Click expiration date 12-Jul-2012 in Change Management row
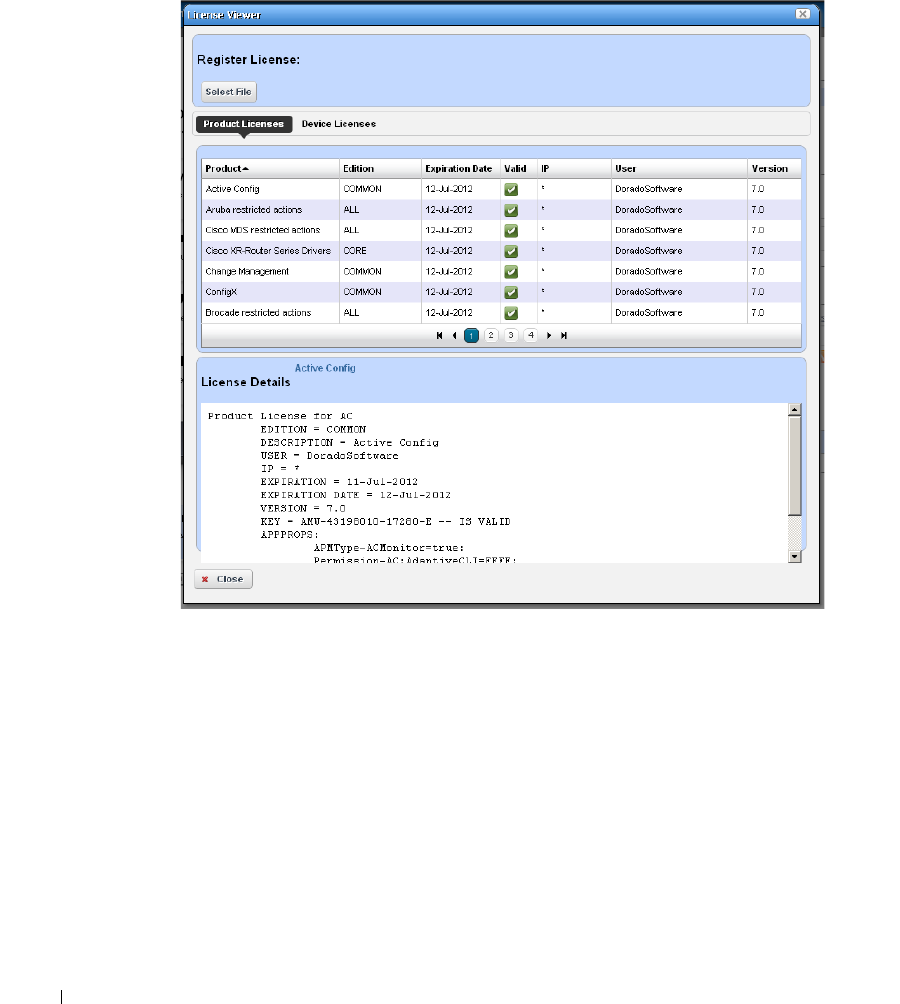900x1004 pixels. pos(449,271)
